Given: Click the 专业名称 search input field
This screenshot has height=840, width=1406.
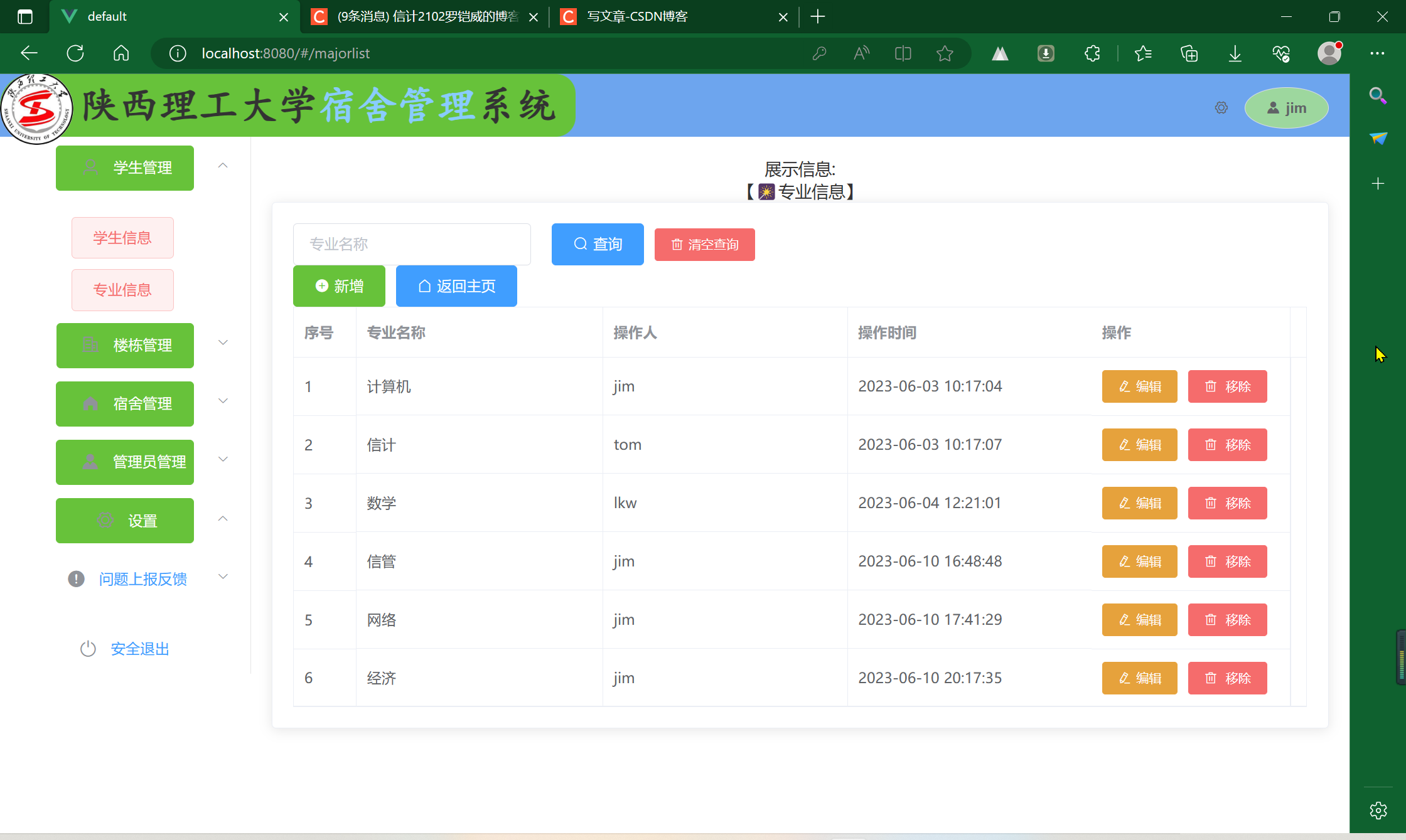Looking at the screenshot, I should 412,244.
